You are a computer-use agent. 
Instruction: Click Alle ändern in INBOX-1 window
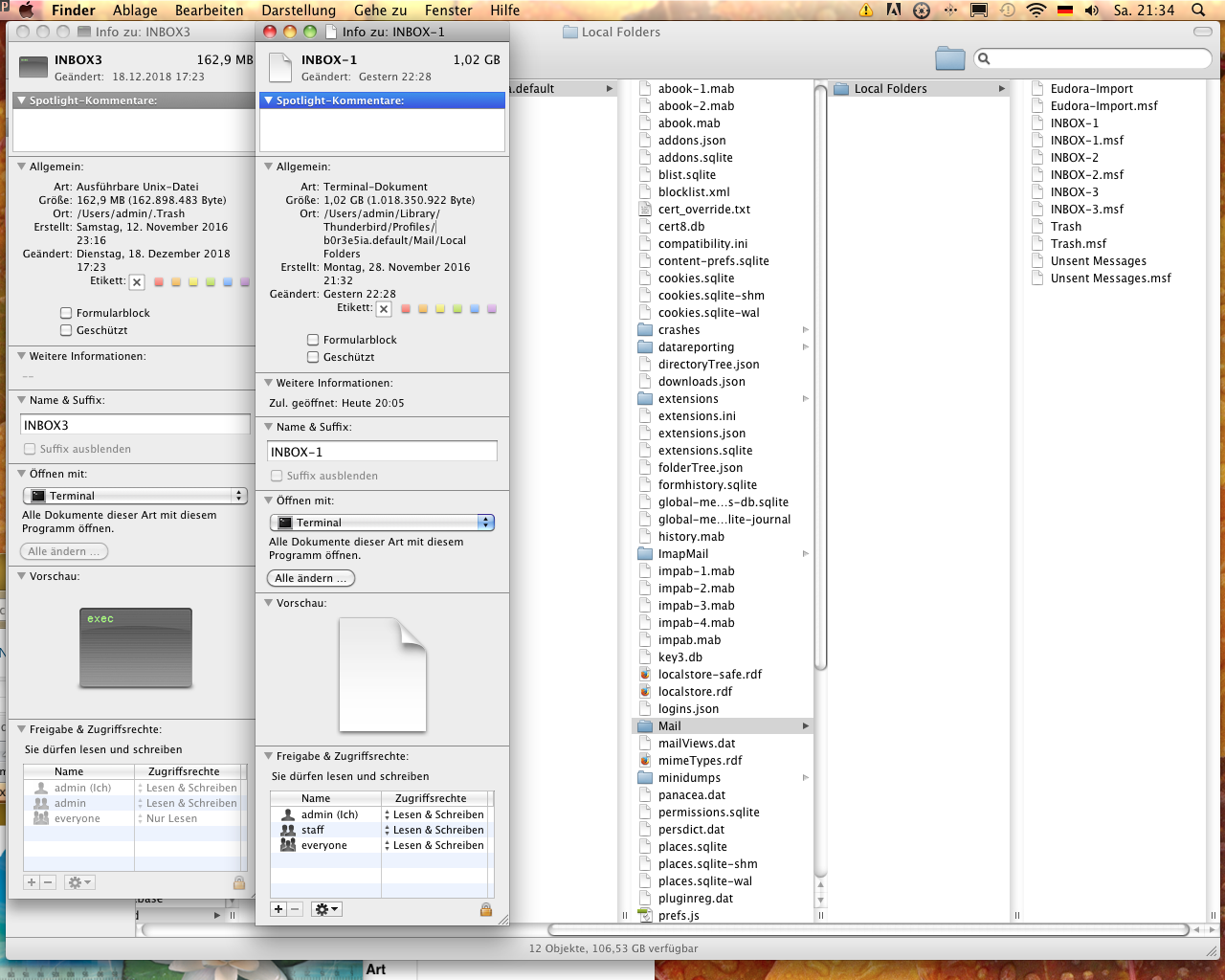coord(311,578)
